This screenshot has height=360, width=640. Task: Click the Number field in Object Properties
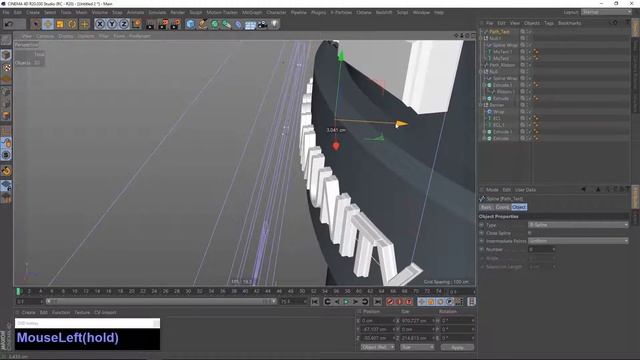[x=541, y=249]
